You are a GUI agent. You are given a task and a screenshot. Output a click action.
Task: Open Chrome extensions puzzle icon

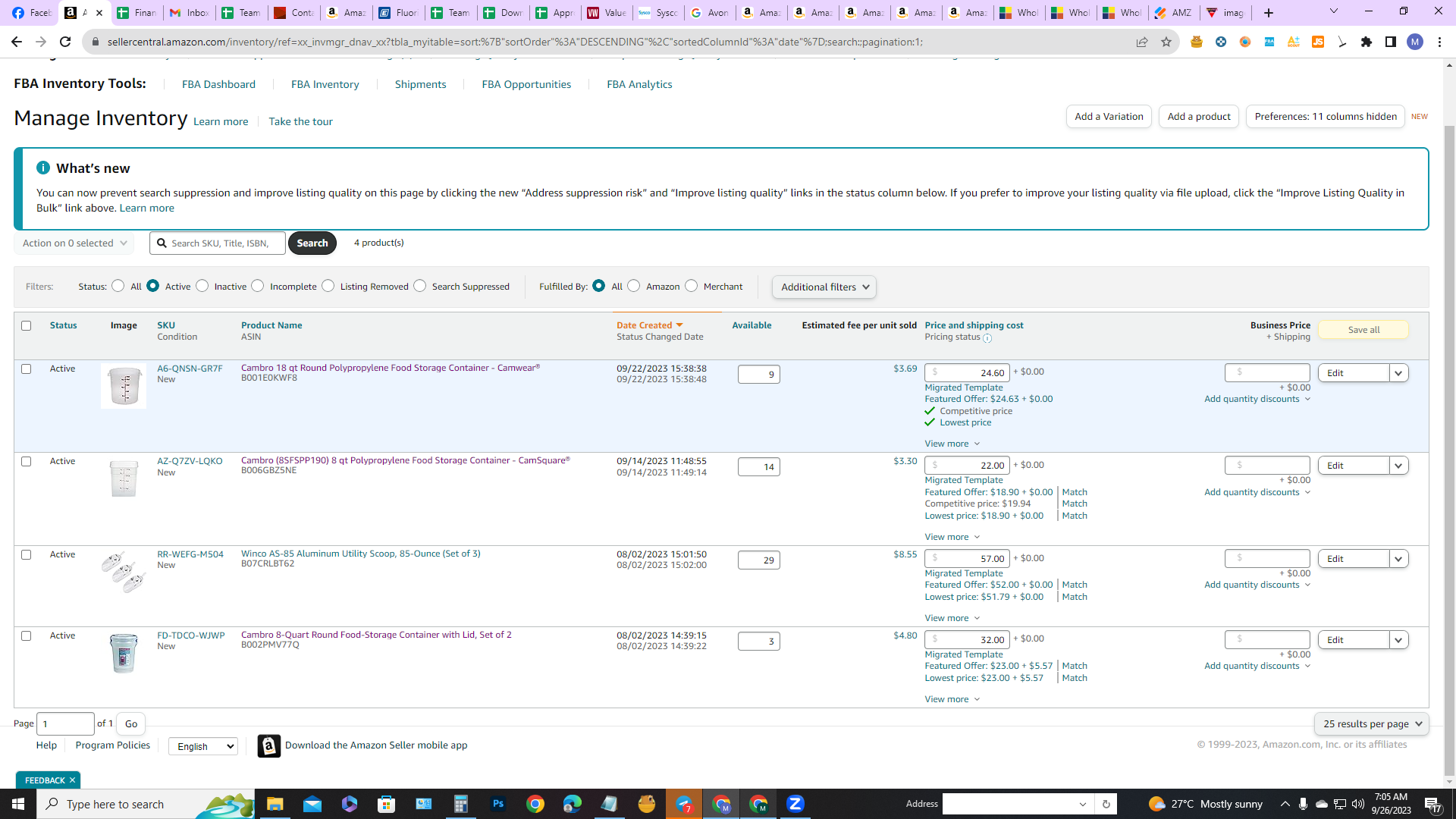point(1367,42)
